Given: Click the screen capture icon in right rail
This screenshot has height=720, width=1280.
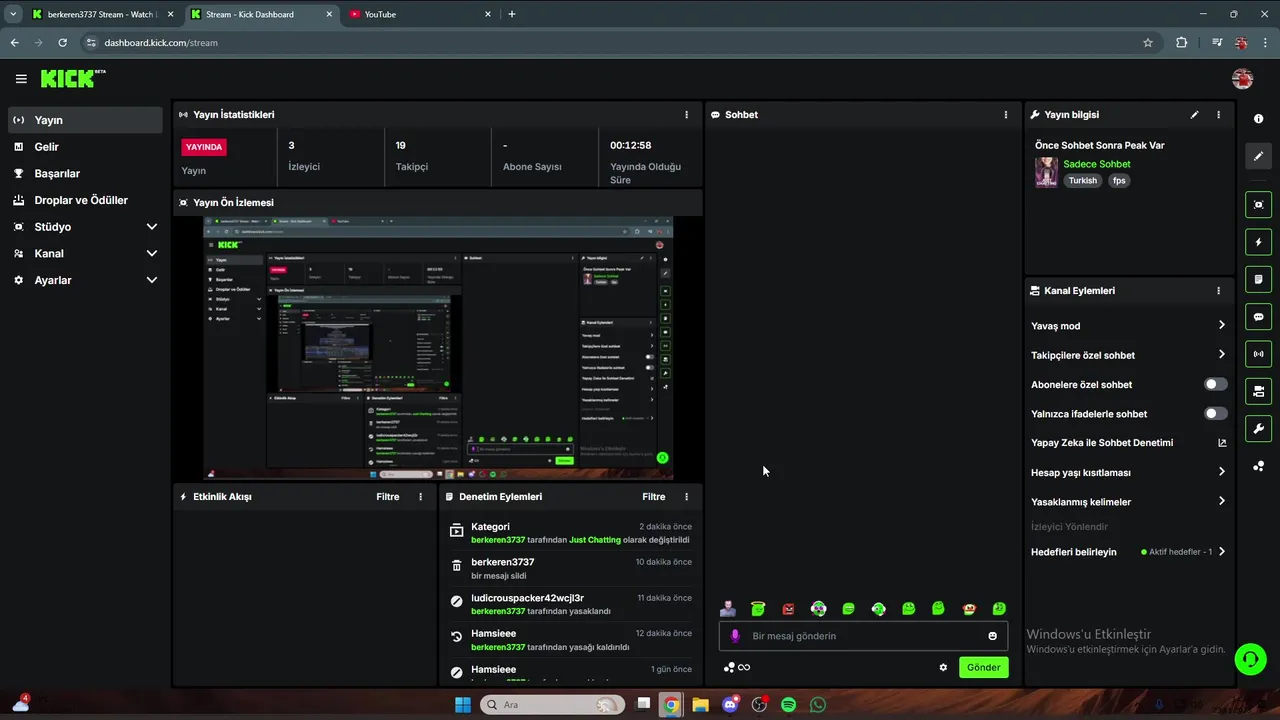Looking at the screenshot, I should coord(1258,205).
